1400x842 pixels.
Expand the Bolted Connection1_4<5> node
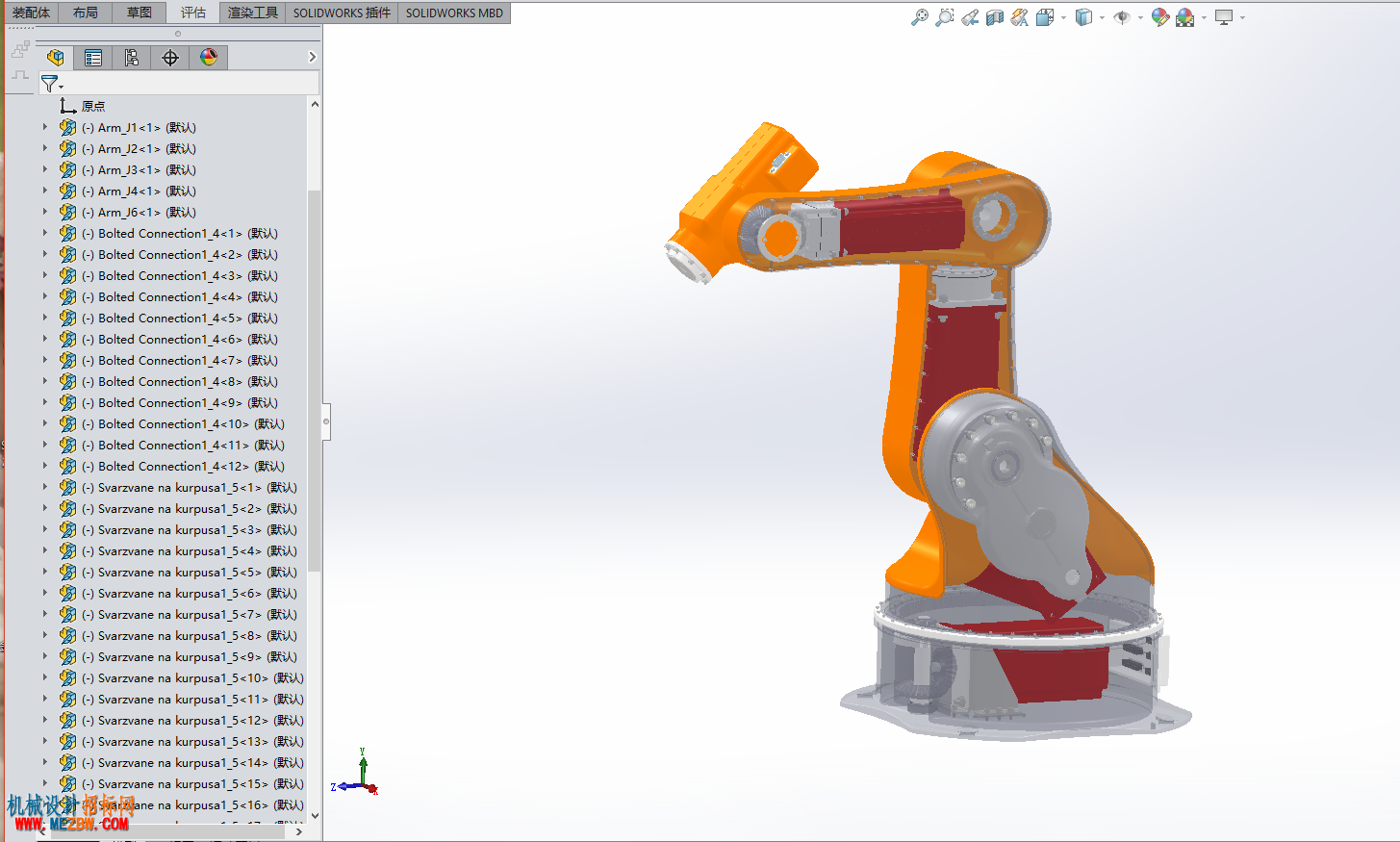click(45, 318)
